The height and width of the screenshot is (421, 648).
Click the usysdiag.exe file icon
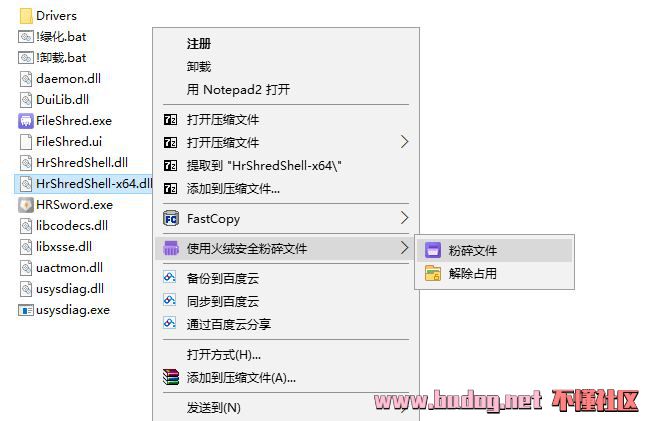click(x=26, y=310)
